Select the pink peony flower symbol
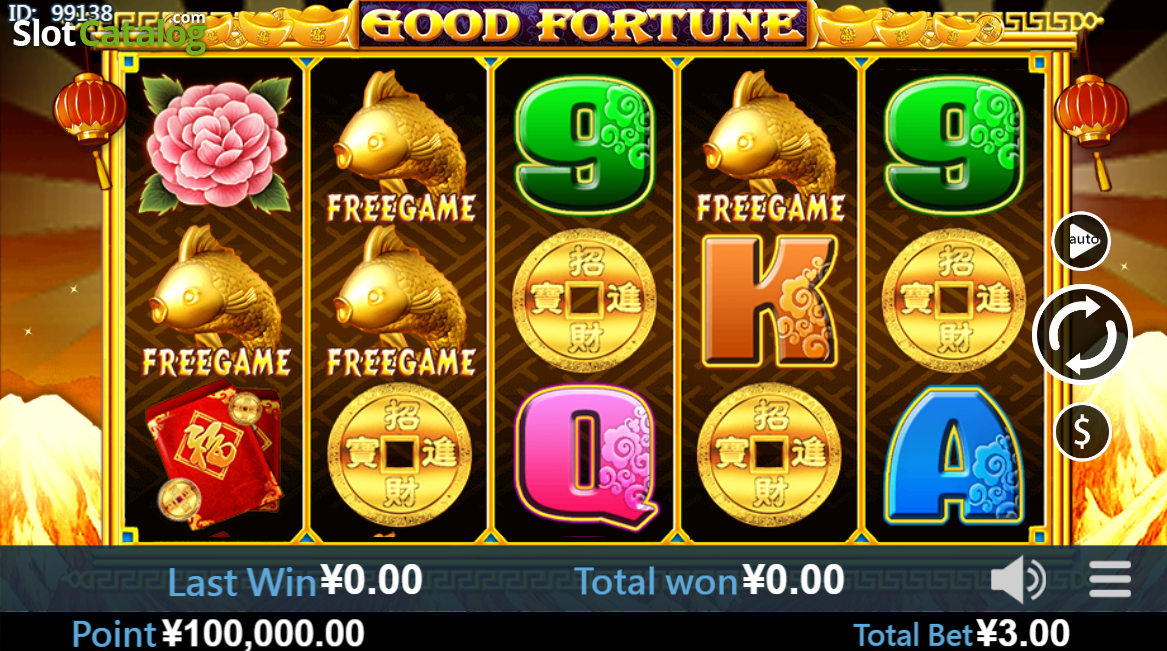This screenshot has width=1167, height=651. (x=216, y=144)
